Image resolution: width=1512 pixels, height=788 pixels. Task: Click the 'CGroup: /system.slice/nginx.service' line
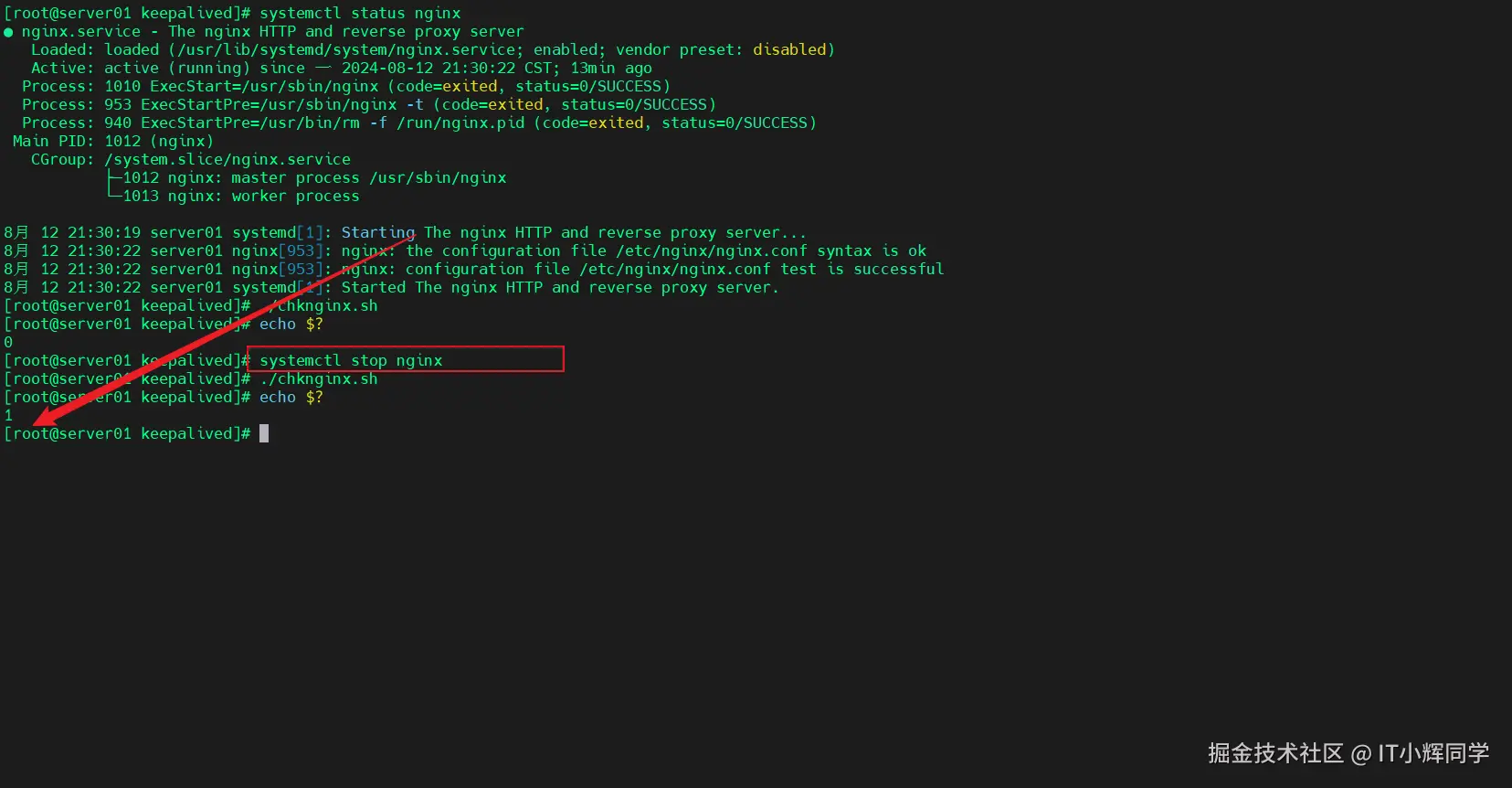coord(191,160)
